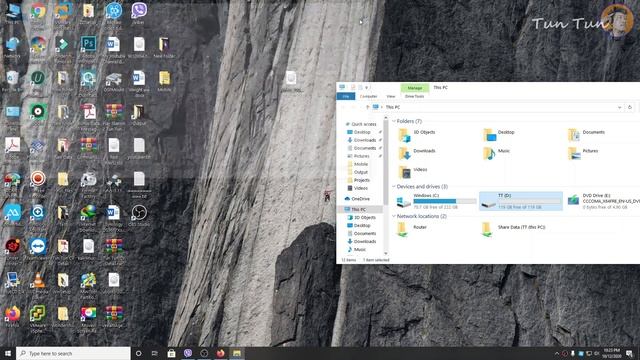Click the navigation pane scrollbar
This screenshot has width=640, height=360.
386,163
